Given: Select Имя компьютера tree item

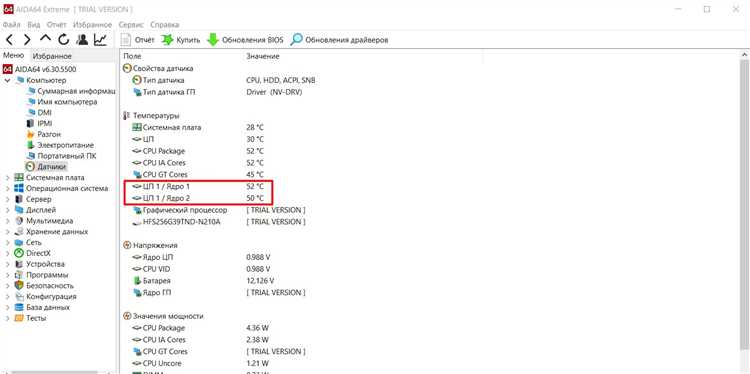Looking at the screenshot, I should coord(61,102).
